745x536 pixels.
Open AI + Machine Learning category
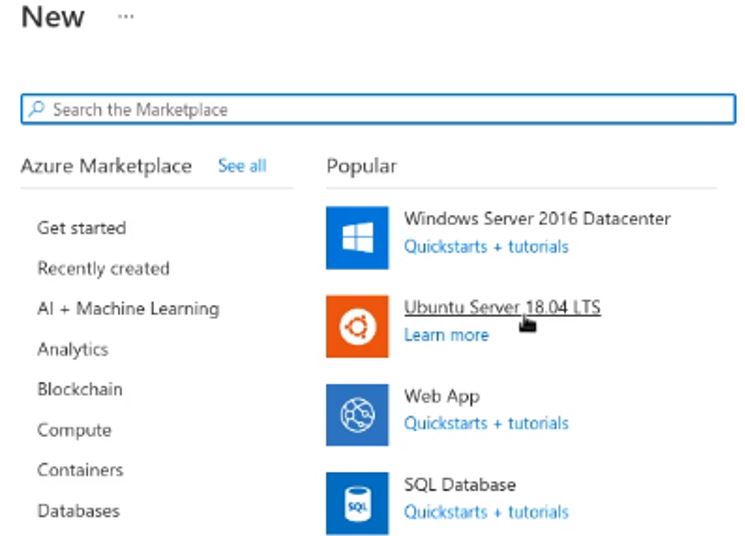[x=128, y=309]
